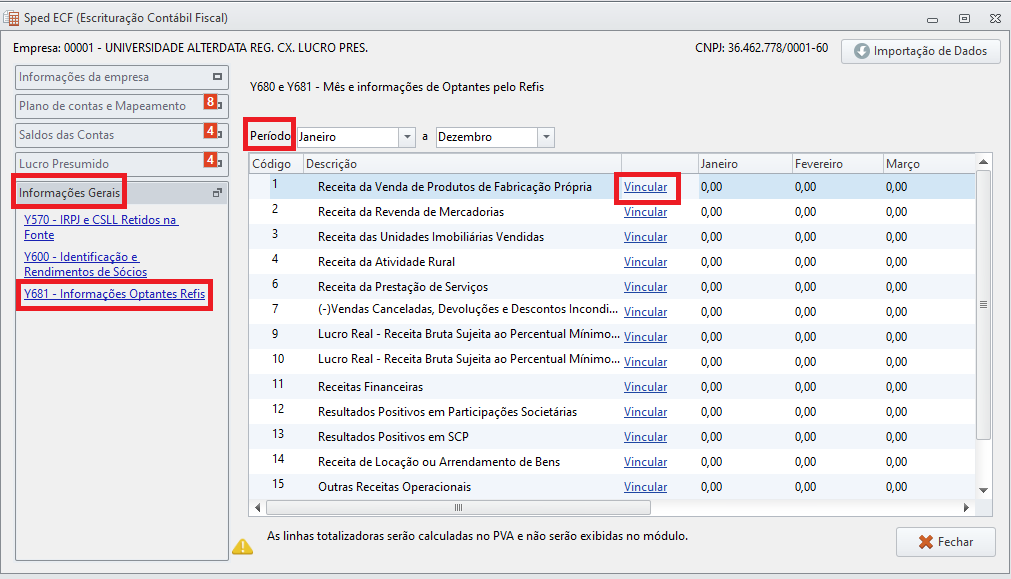1011x579 pixels.
Task: Click the red 4 badge on Lucro Presumido
Action: [210, 159]
